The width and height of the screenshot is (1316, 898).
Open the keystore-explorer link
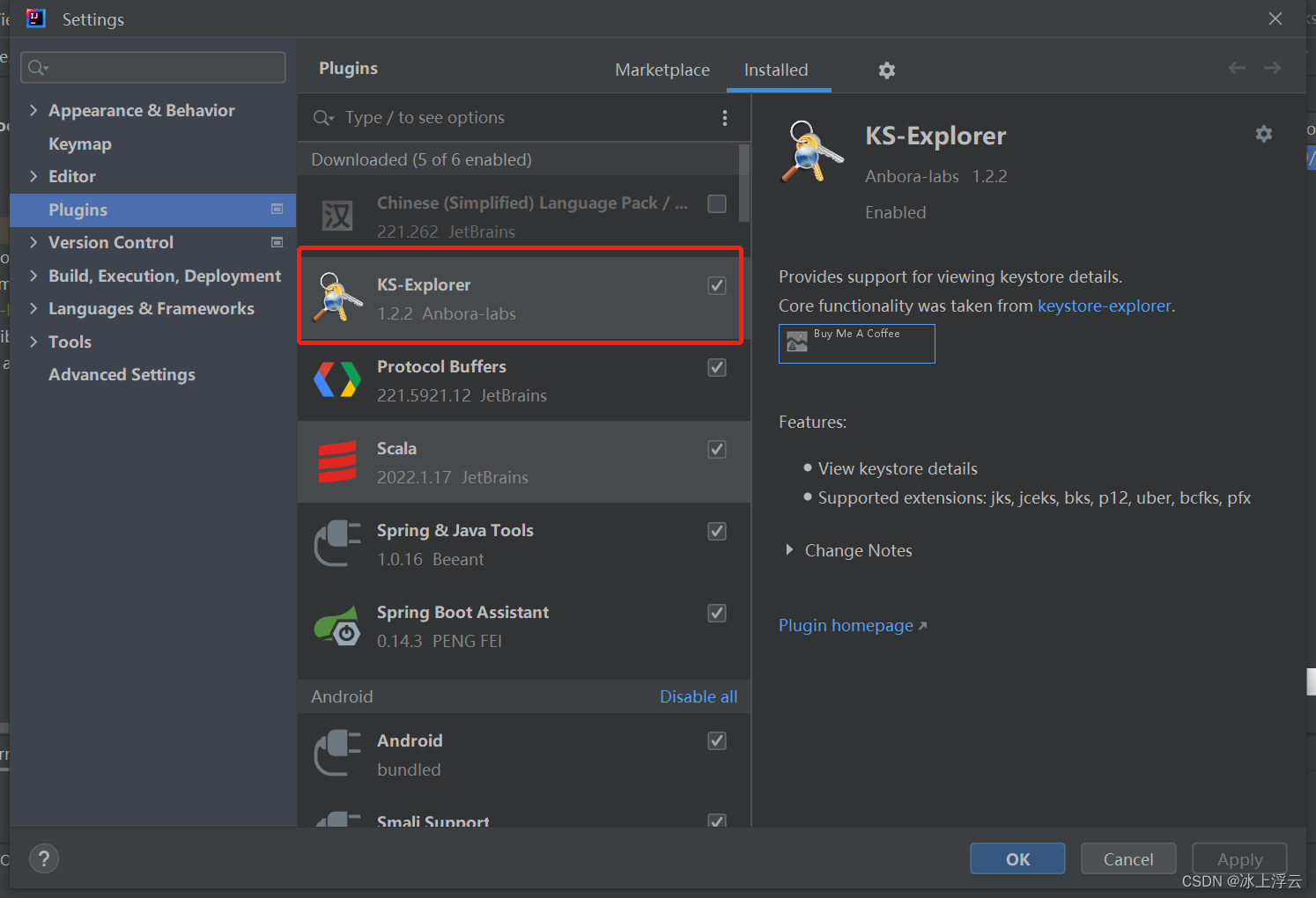pos(1105,305)
